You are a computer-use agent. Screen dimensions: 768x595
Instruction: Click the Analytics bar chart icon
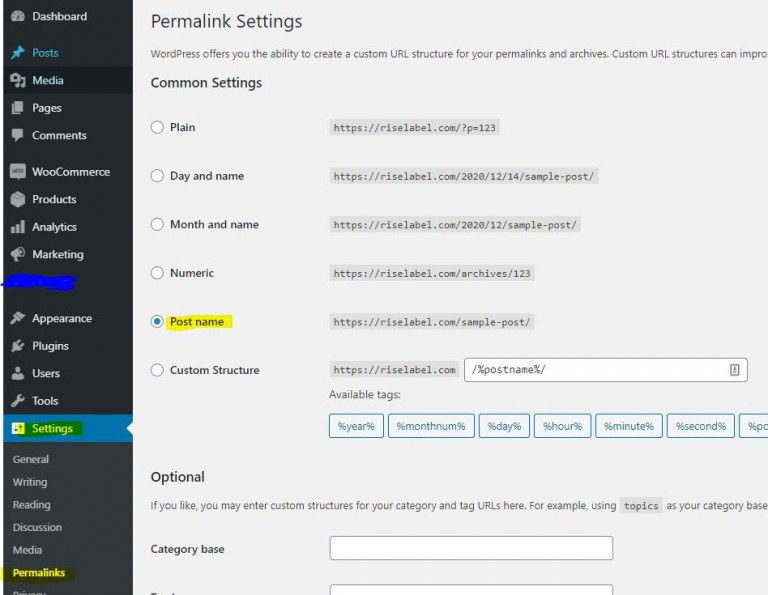[x=18, y=227]
